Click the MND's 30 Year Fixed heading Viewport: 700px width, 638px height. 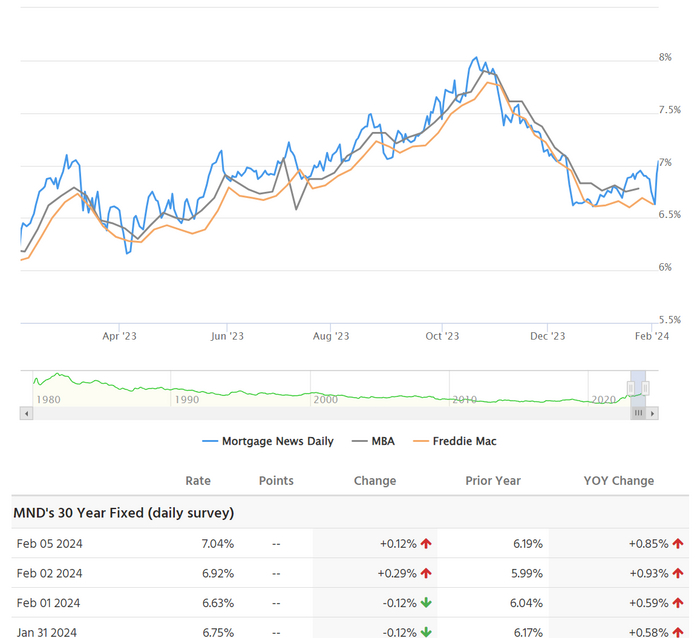123,513
